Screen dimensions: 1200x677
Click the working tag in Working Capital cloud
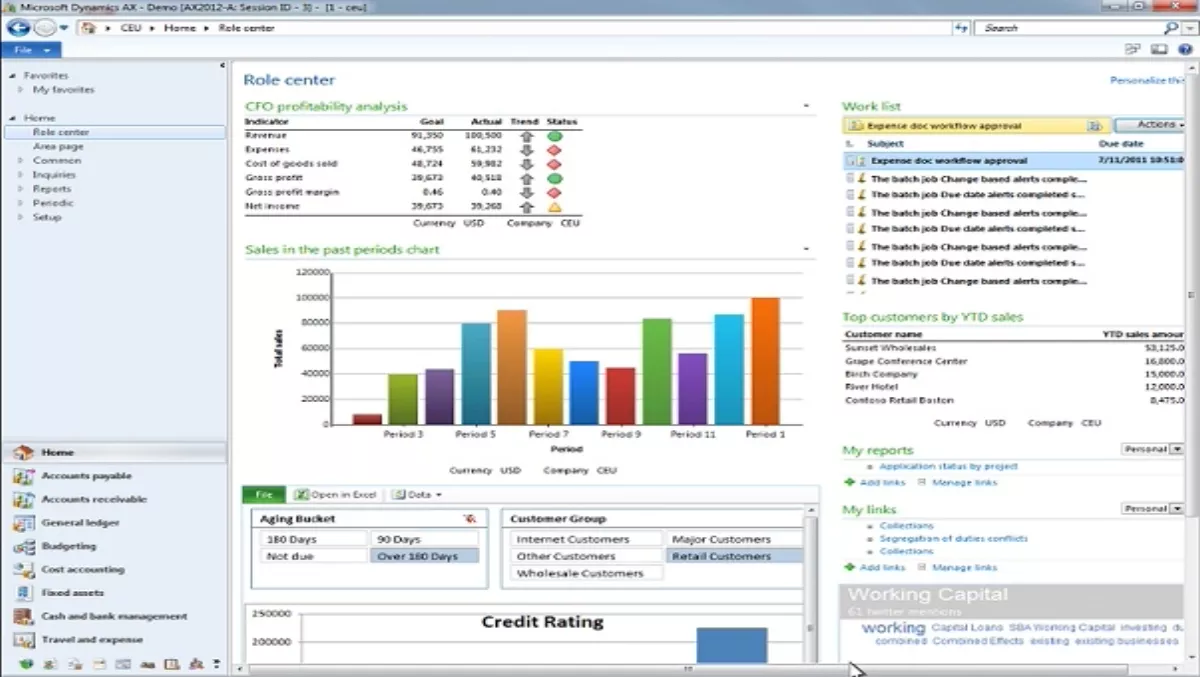(x=893, y=628)
